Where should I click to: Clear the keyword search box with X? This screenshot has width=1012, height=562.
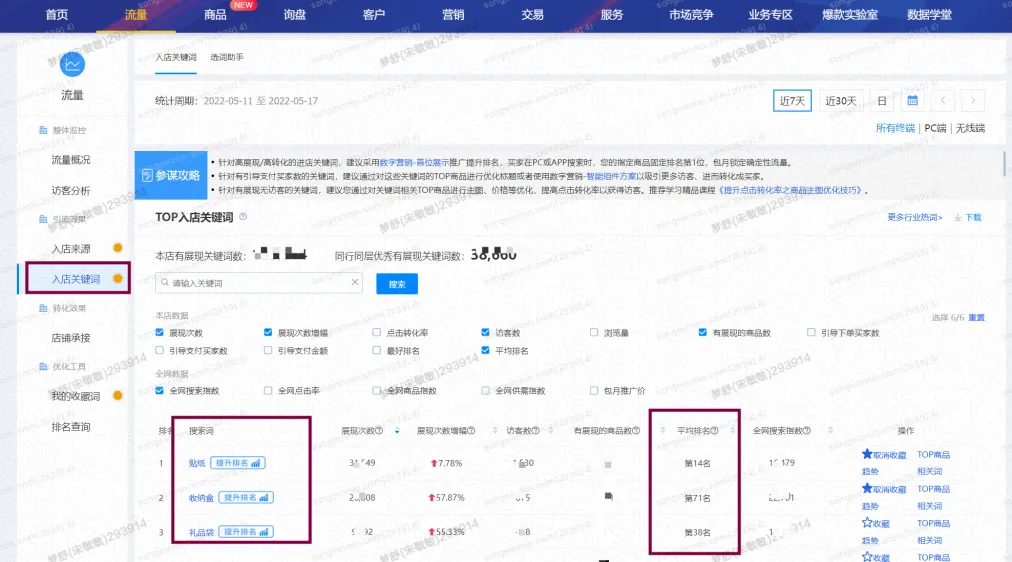tap(354, 284)
